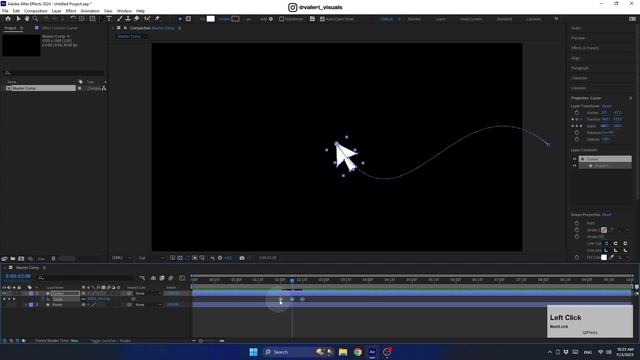Delete selected item with Project panel trash icon
The width and height of the screenshot is (640, 360).
(x=53, y=258)
